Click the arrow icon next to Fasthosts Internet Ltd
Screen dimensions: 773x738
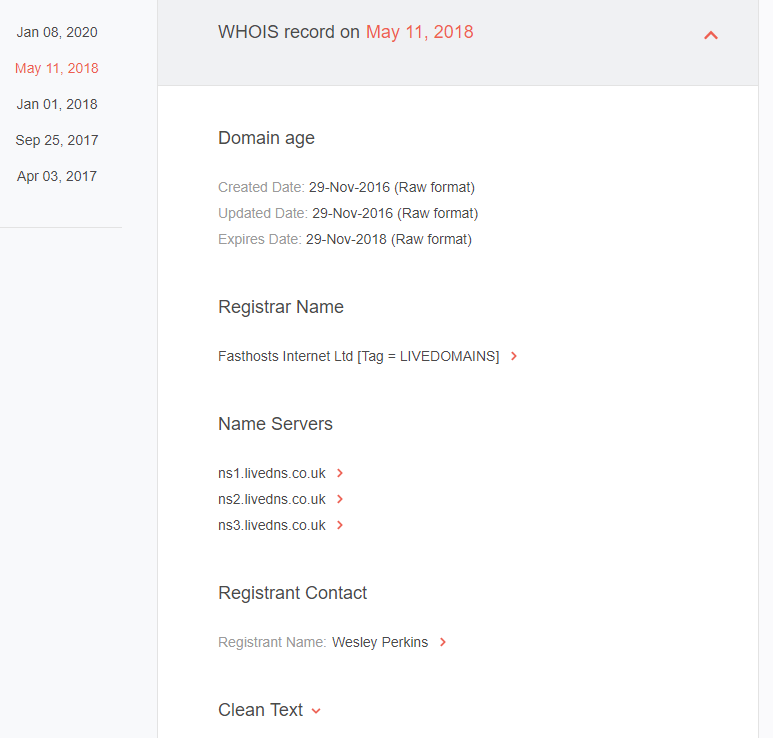click(514, 356)
